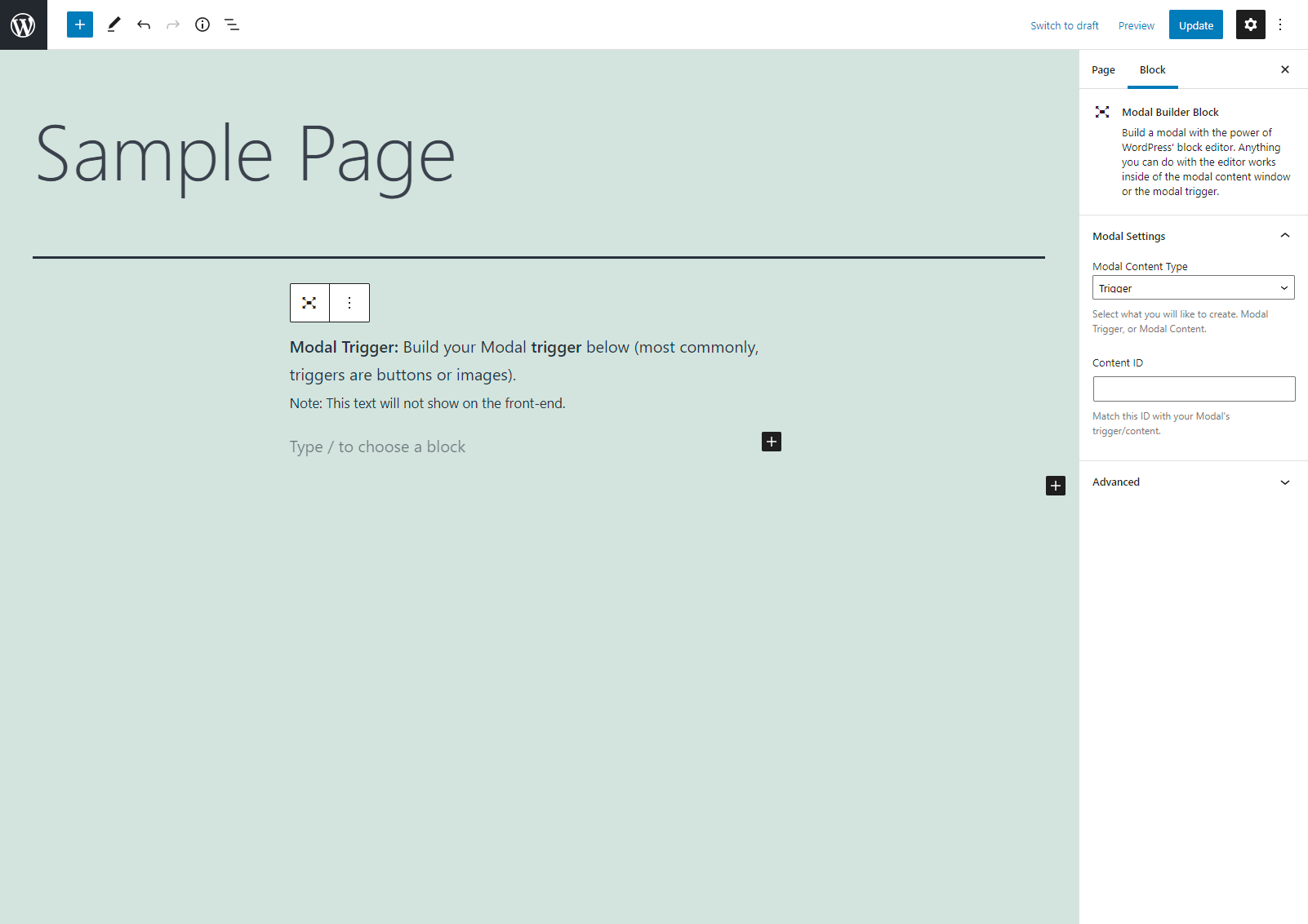Click the WordPress logo icon
The width and height of the screenshot is (1308, 924).
23,24
